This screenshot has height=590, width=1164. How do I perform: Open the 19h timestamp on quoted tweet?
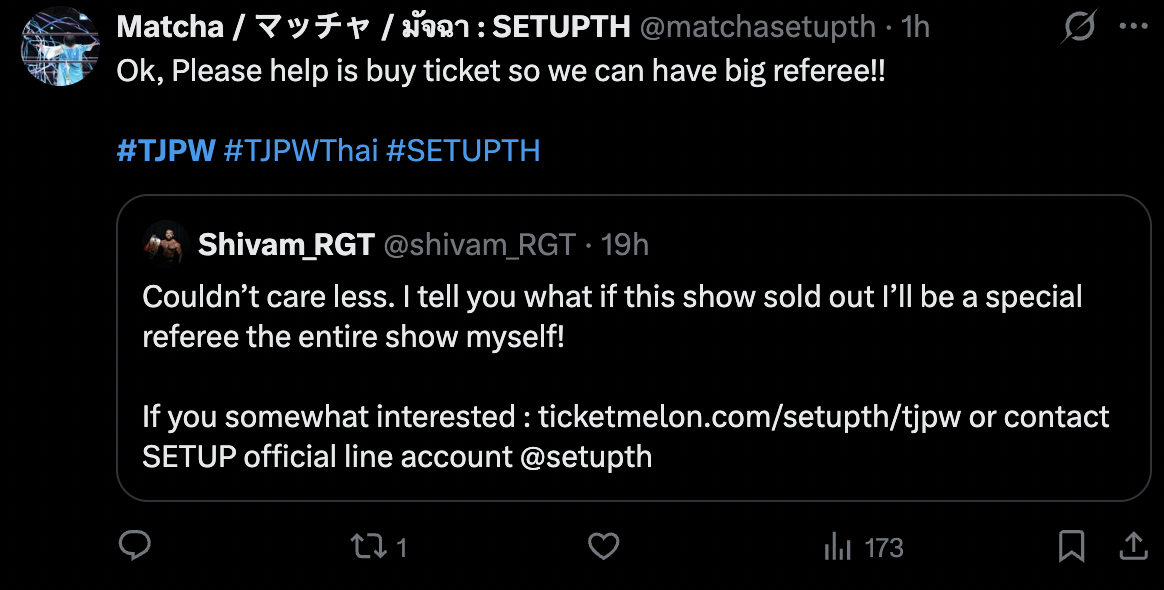tap(624, 245)
